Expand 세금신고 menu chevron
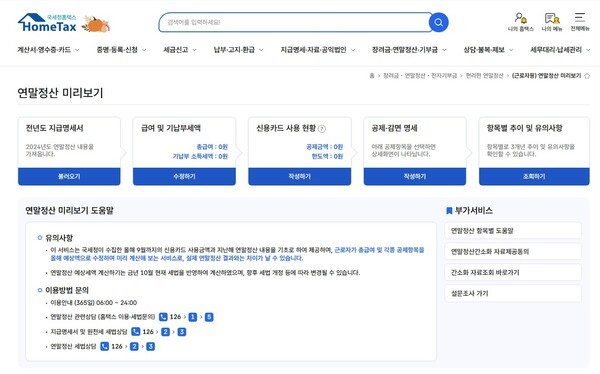Viewport: 600px width, 374px height. tap(194, 50)
